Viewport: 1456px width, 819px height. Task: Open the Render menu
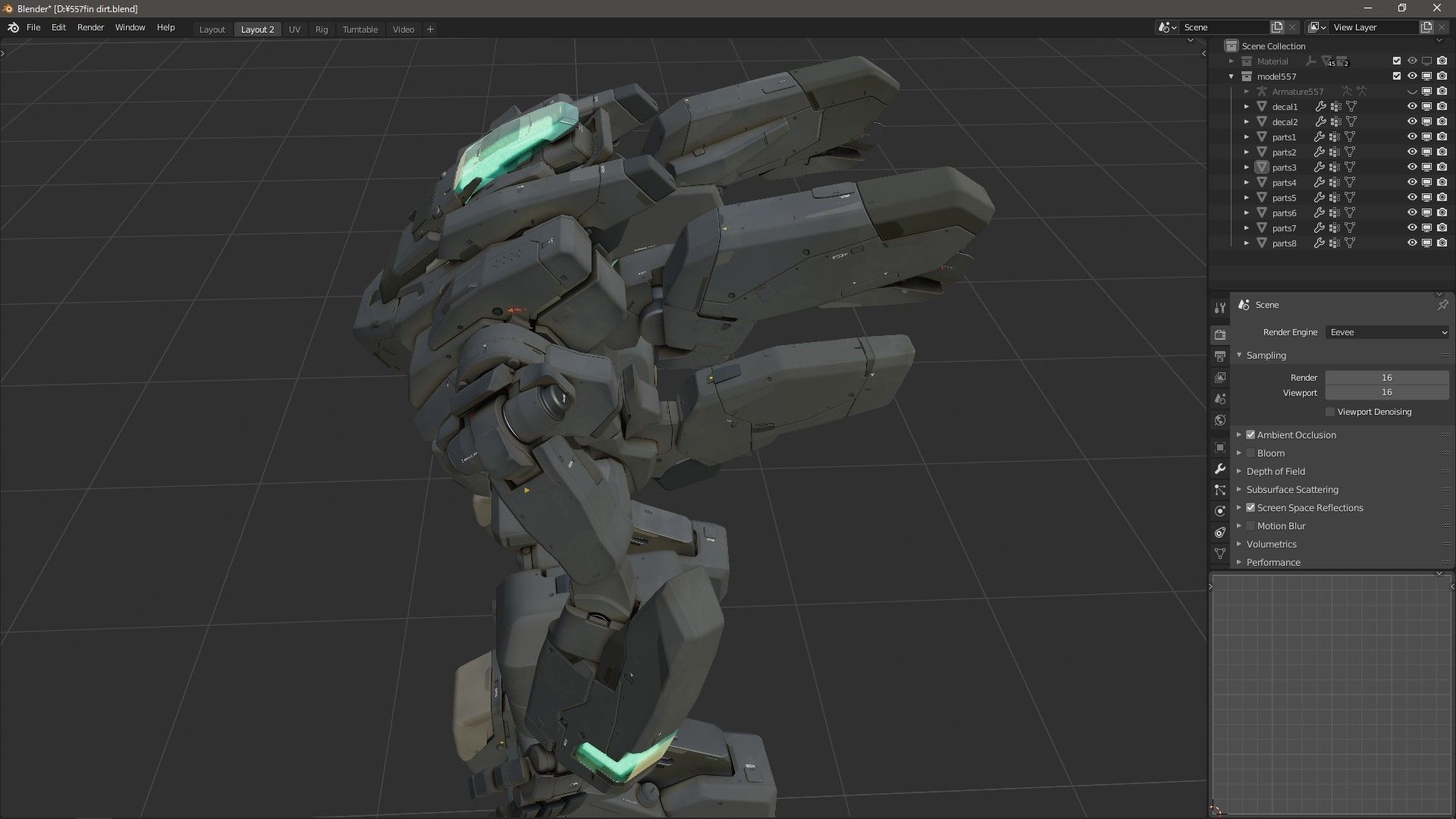(x=90, y=27)
